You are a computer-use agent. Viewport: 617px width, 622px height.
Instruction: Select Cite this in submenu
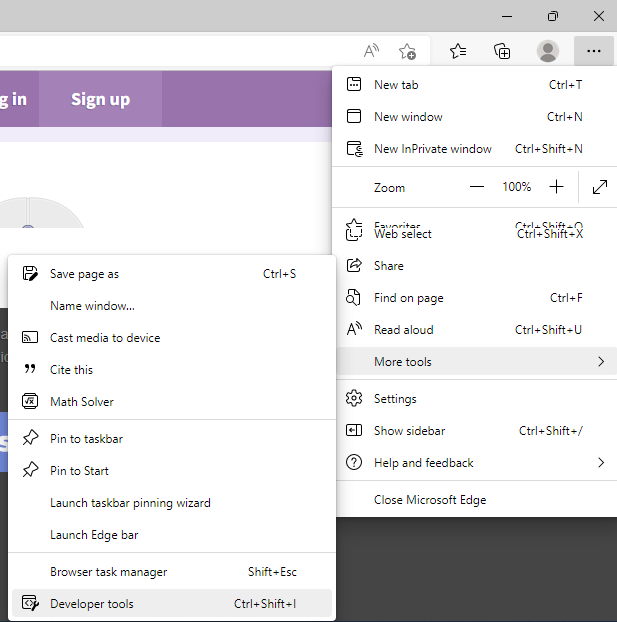[x=172, y=369]
